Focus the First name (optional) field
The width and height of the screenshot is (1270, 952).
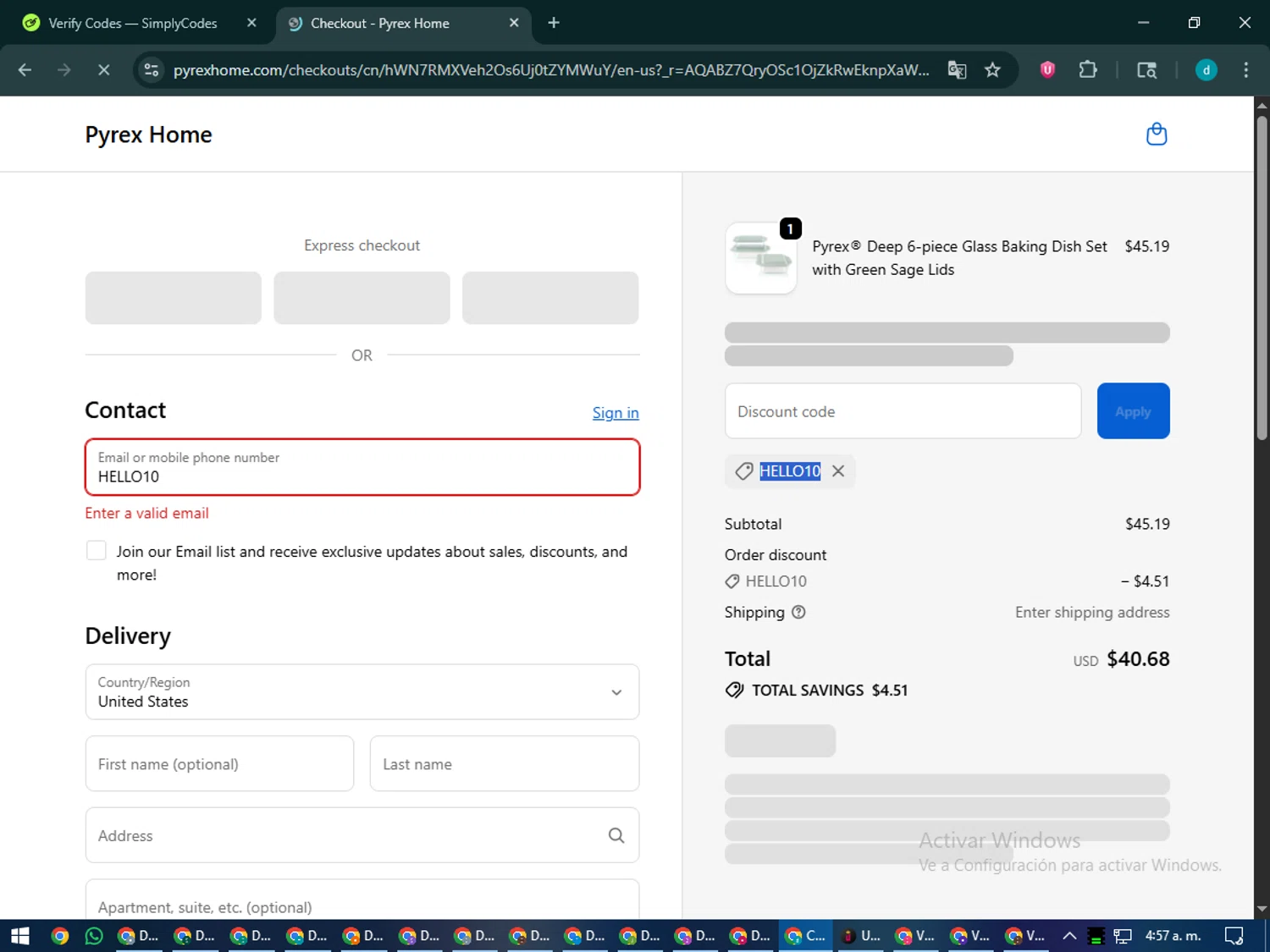tap(219, 764)
